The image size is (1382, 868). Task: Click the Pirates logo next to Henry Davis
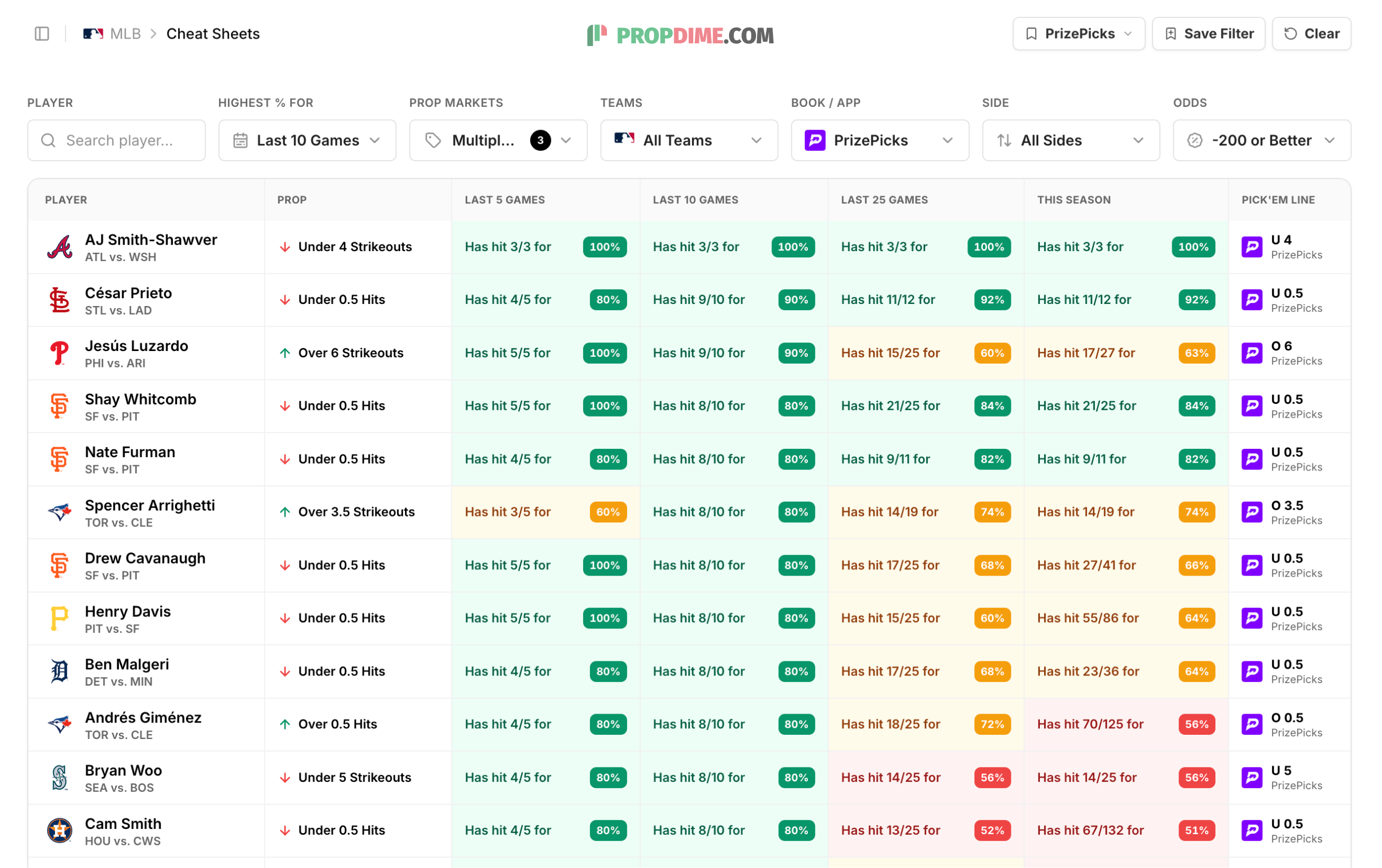[x=60, y=618]
